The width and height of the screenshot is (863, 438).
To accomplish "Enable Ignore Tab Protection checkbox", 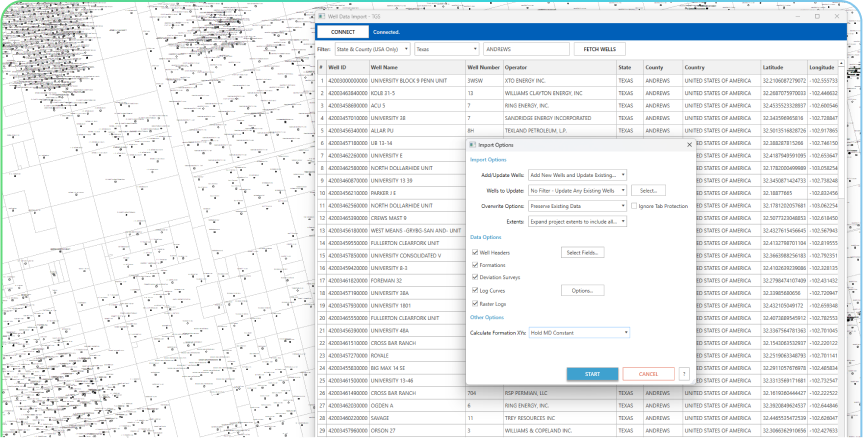I will [x=634, y=206].
